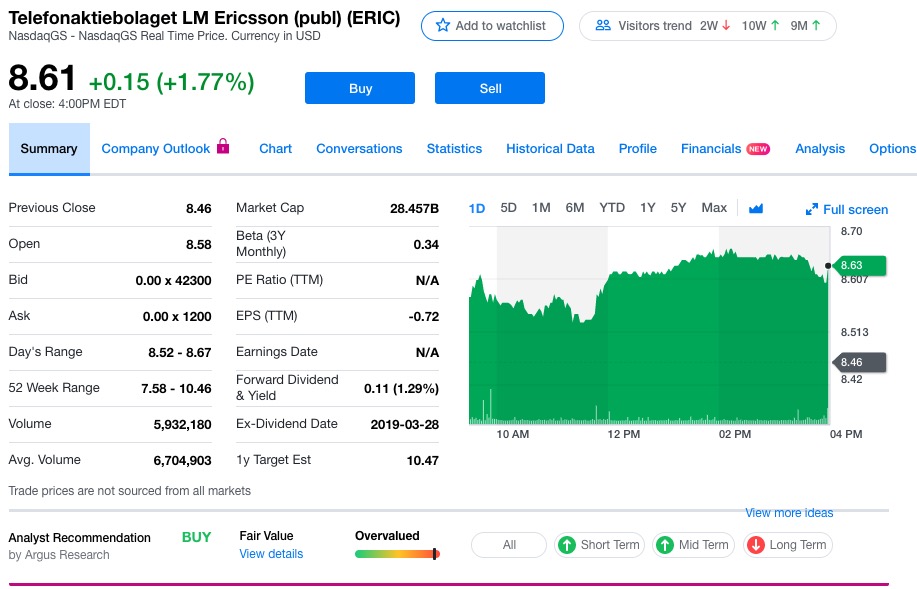Click the View more ideas link
The width and height of the screenshot is (917, 589).
[789, 513]
